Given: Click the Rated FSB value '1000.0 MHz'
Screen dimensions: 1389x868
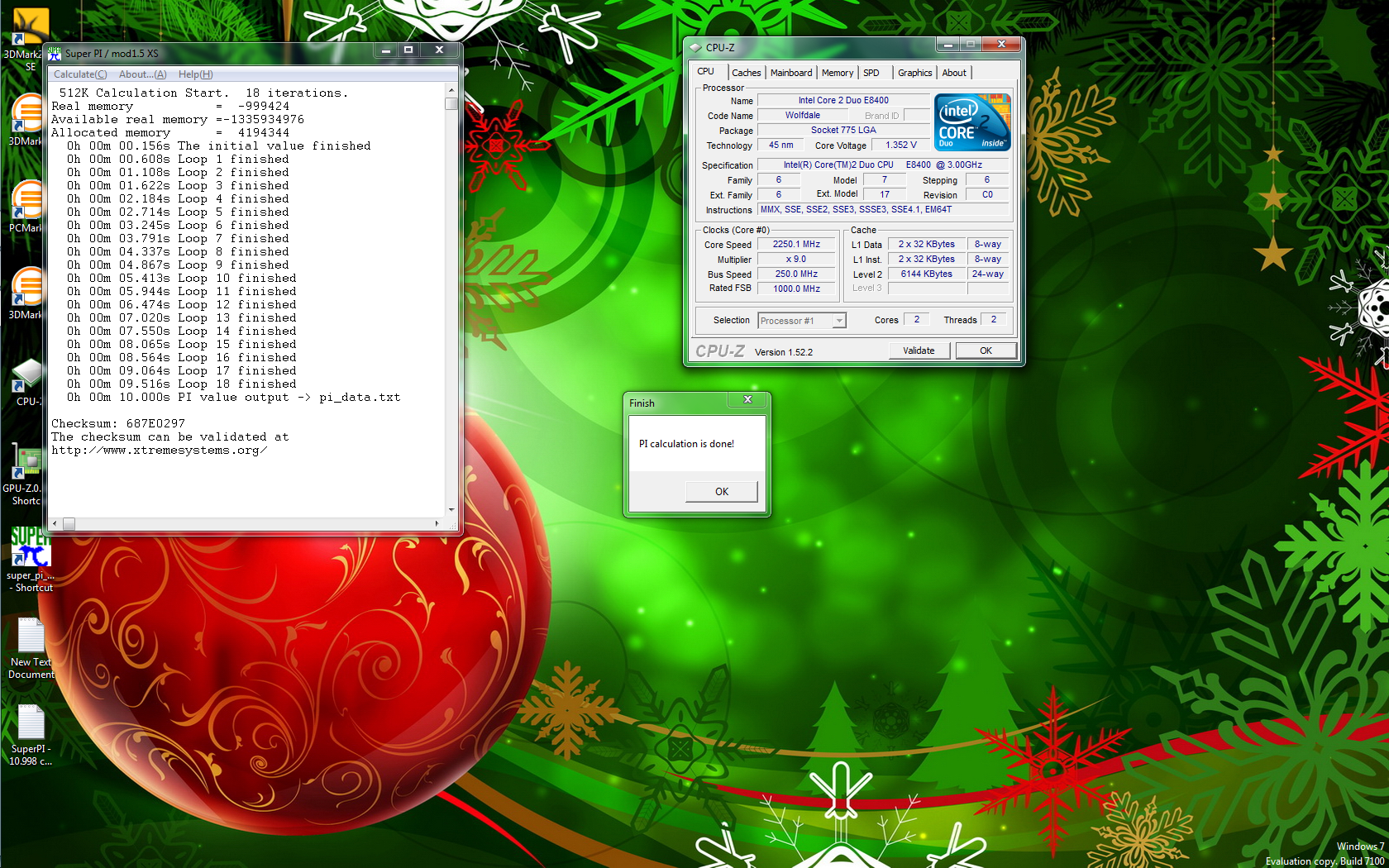Looking at the screenshot, I should (x=796, y=289).
